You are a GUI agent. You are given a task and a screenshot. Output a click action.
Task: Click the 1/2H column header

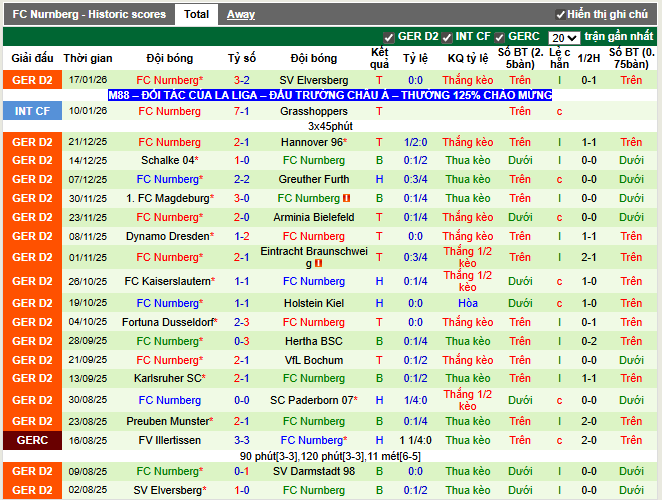589,58
